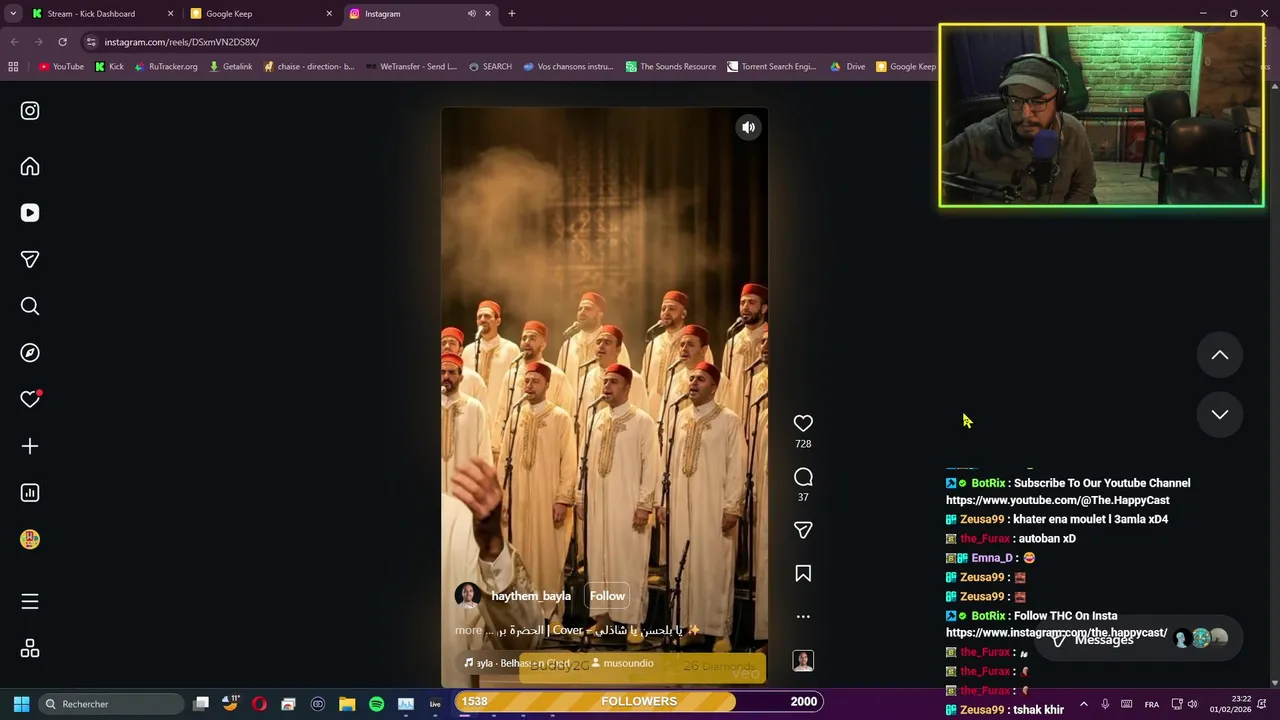Open Notifications heart in sidebar
1280x720 pixels.
(x=30, y=399)
